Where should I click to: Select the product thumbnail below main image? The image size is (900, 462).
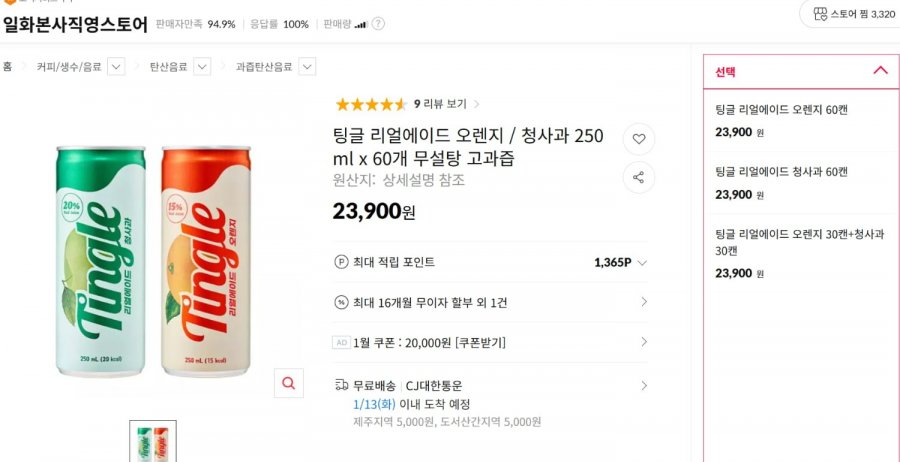pos(153,442)
